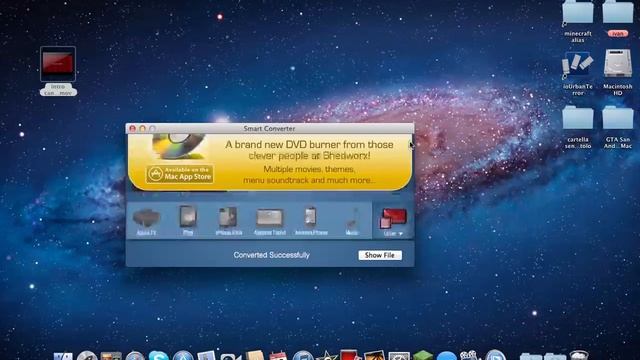Select the ivan folder on the desktop
640x360 pixels.
618,19
